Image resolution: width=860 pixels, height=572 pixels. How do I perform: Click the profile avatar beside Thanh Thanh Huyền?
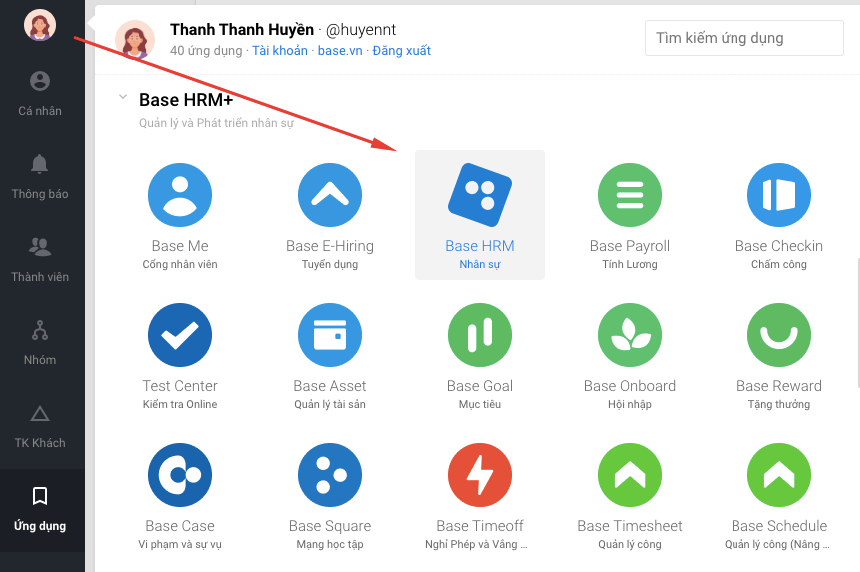135,39
